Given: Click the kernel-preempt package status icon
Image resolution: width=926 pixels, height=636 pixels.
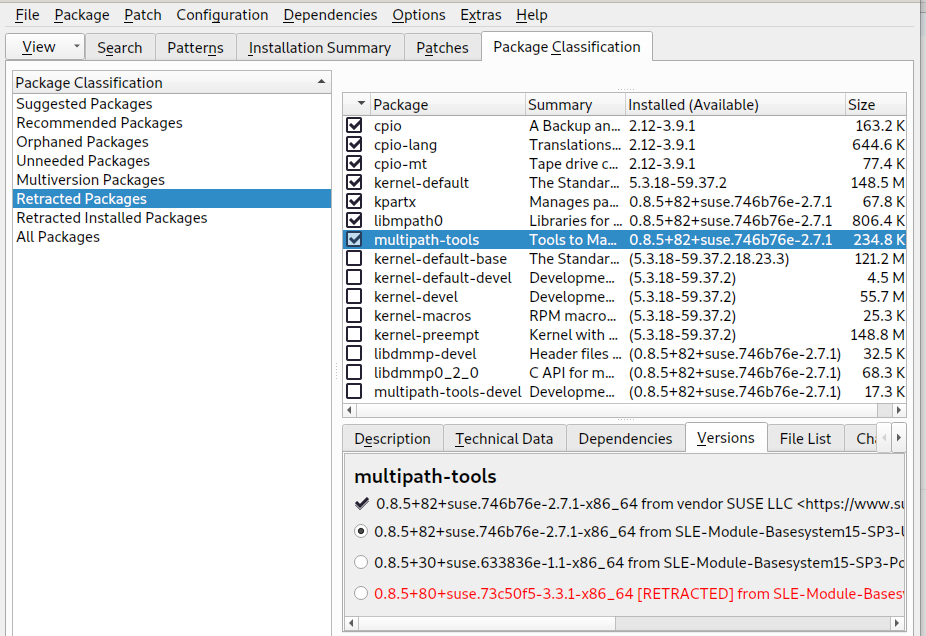Looking at the screenshot, I should [354, 335].
